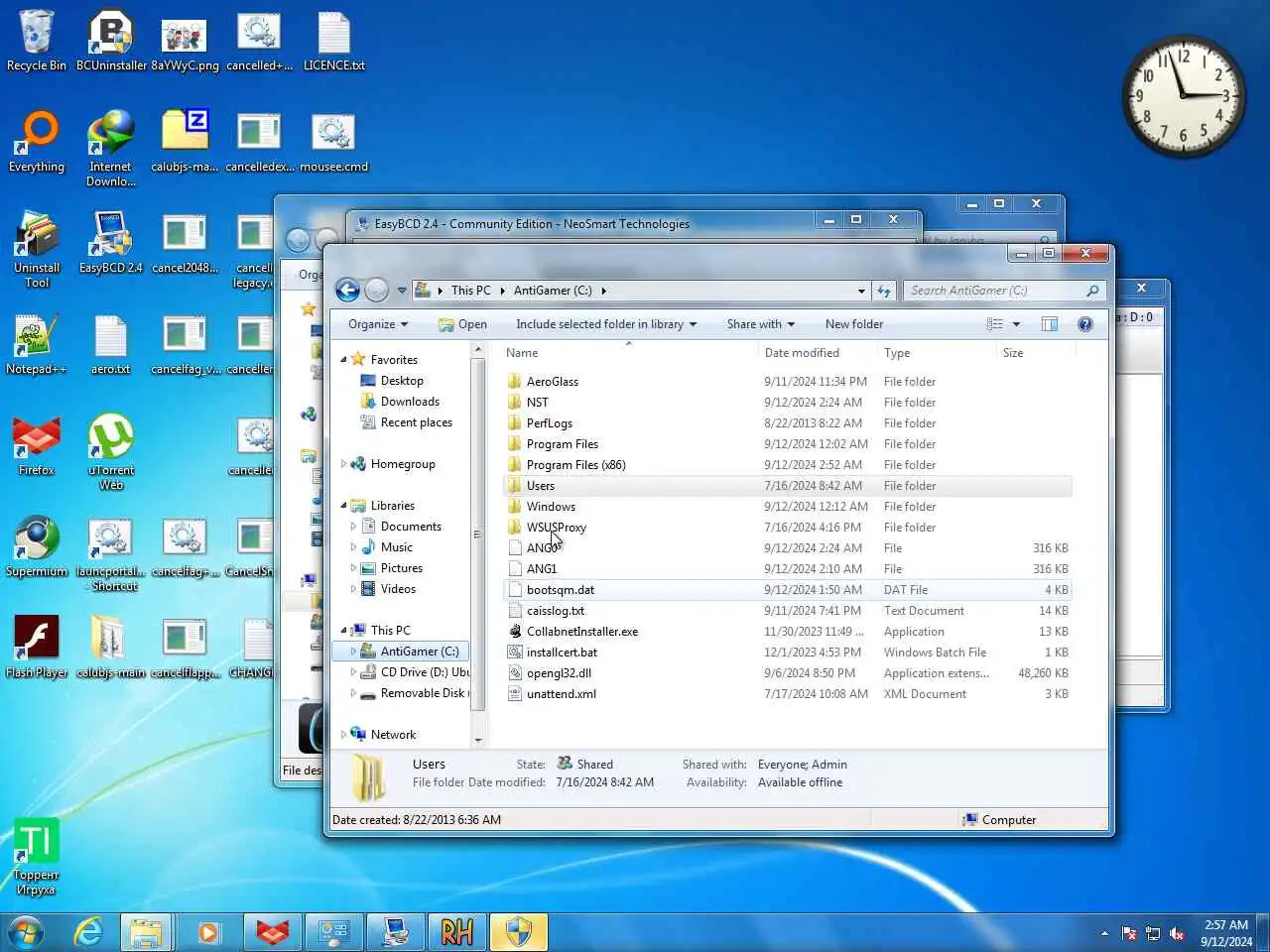Screen dimensions: 1270x952
Task: Expand the Network tree node
Action: [343, 735]
